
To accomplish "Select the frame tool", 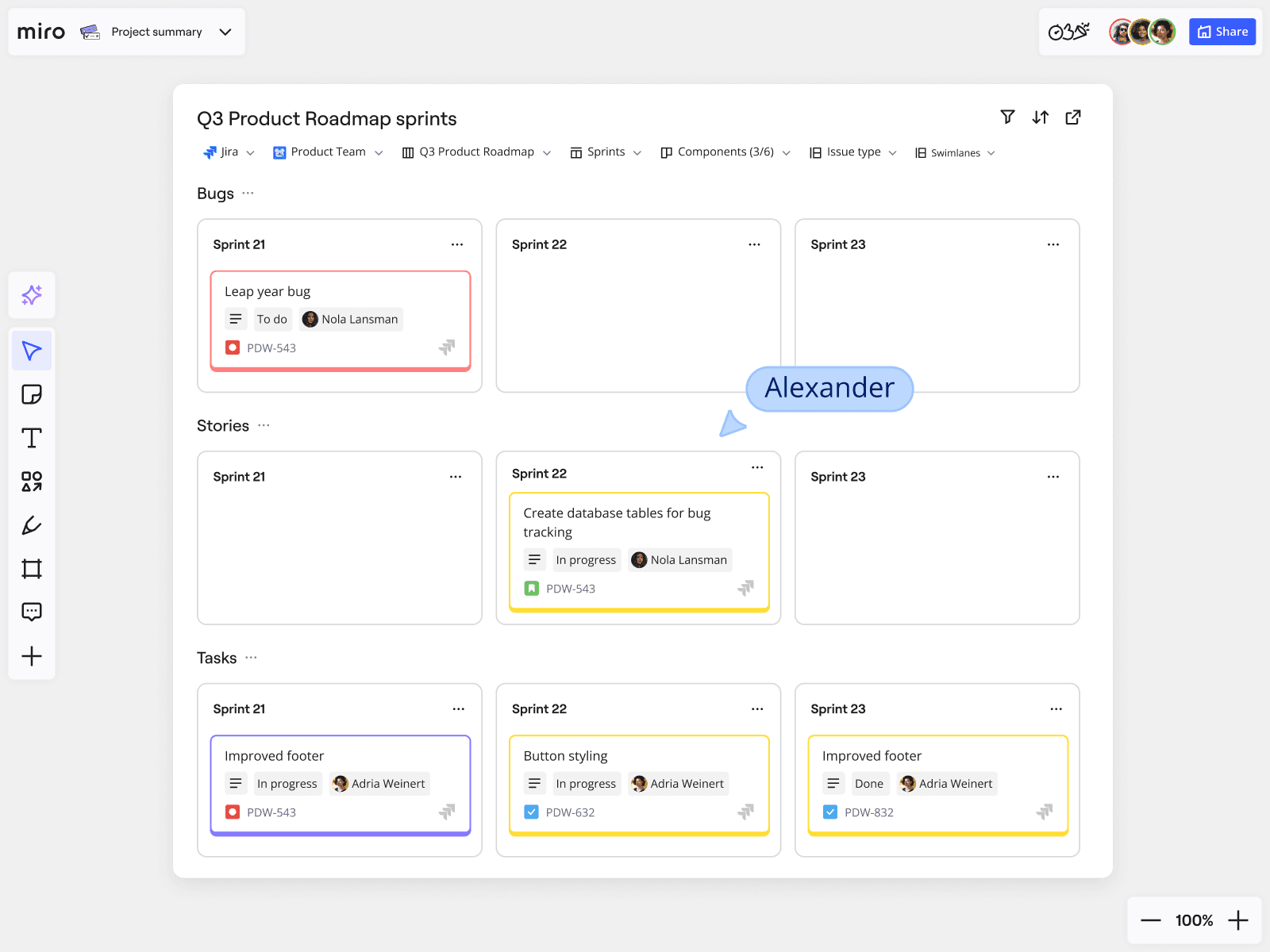I will pyautogui.click(x=32, y=569).
